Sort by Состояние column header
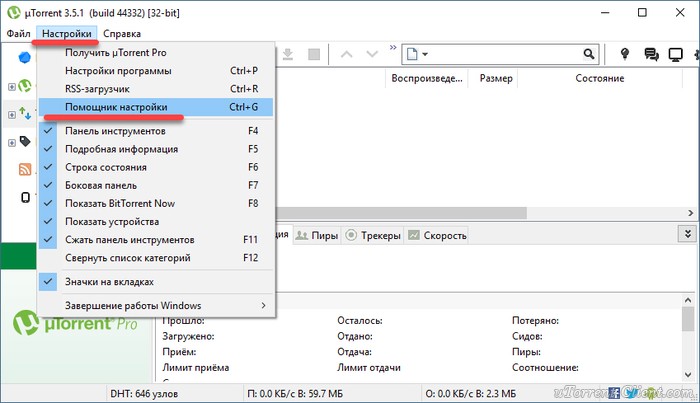 click(600, 79)
